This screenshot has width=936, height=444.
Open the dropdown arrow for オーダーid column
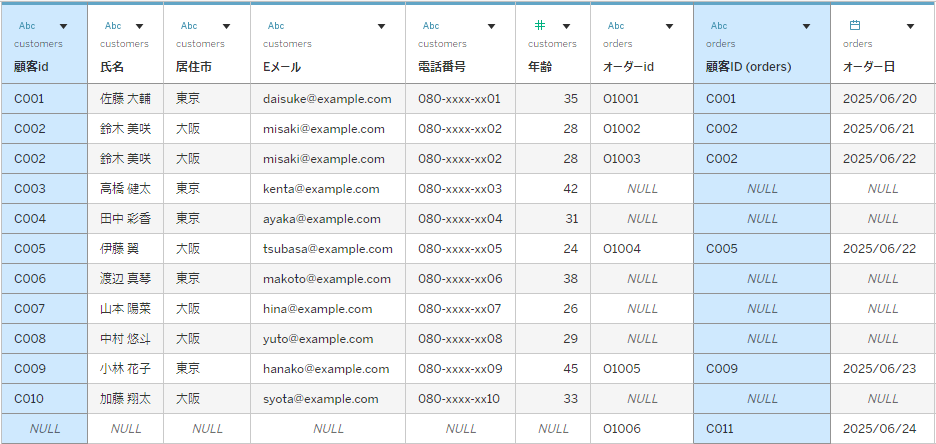[x=669, y=26]
